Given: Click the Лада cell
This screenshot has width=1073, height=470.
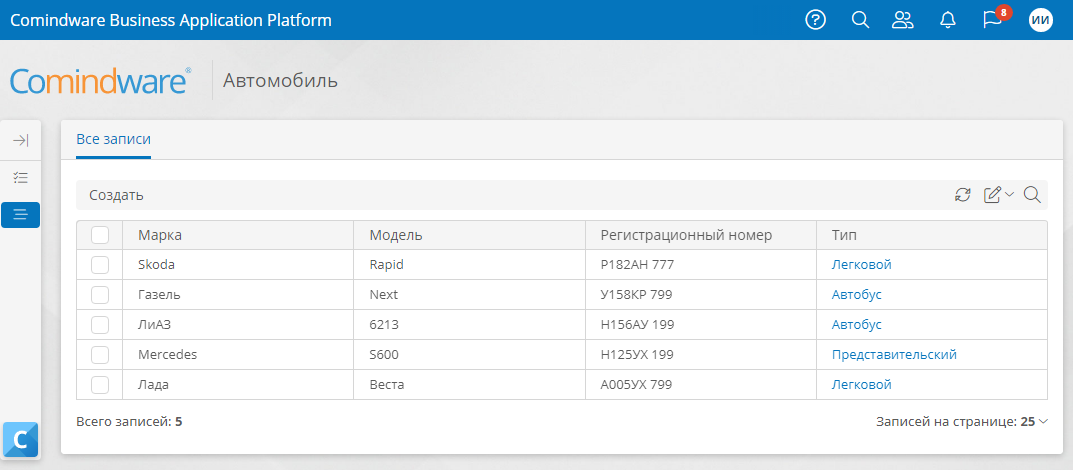Looking at the screenshot, I should click(238, 385).
